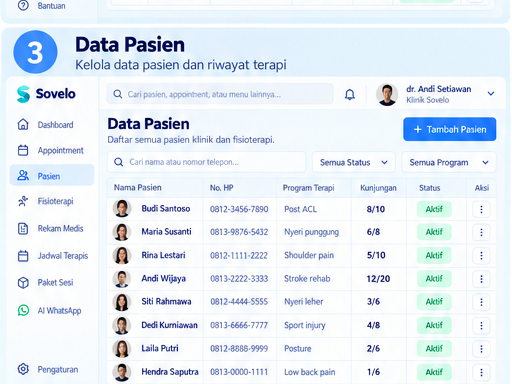Click the Stroke rehab program cell

[307, 279]
